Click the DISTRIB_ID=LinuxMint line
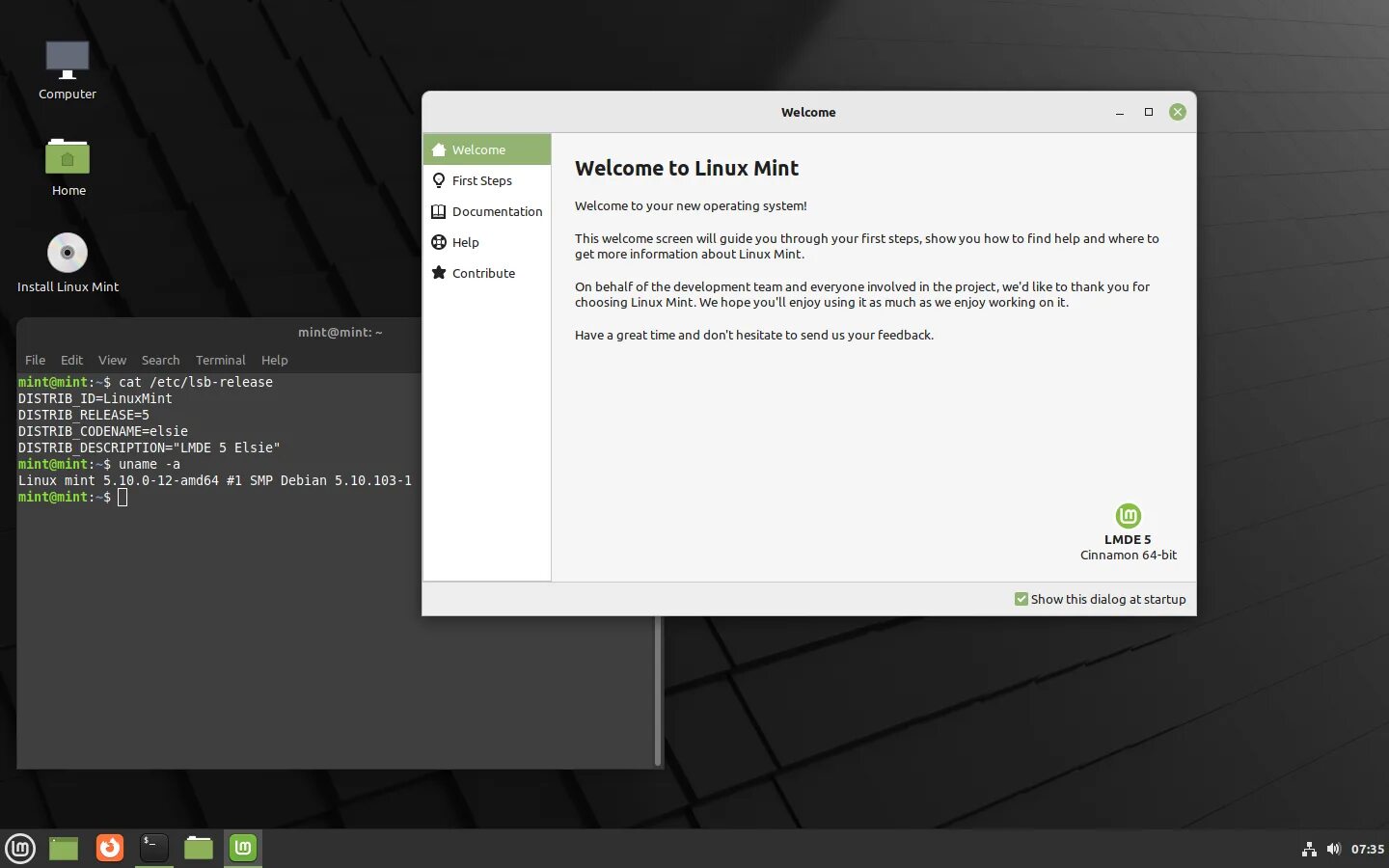This screenshot has width=1389, height=868. coord(95,398)
